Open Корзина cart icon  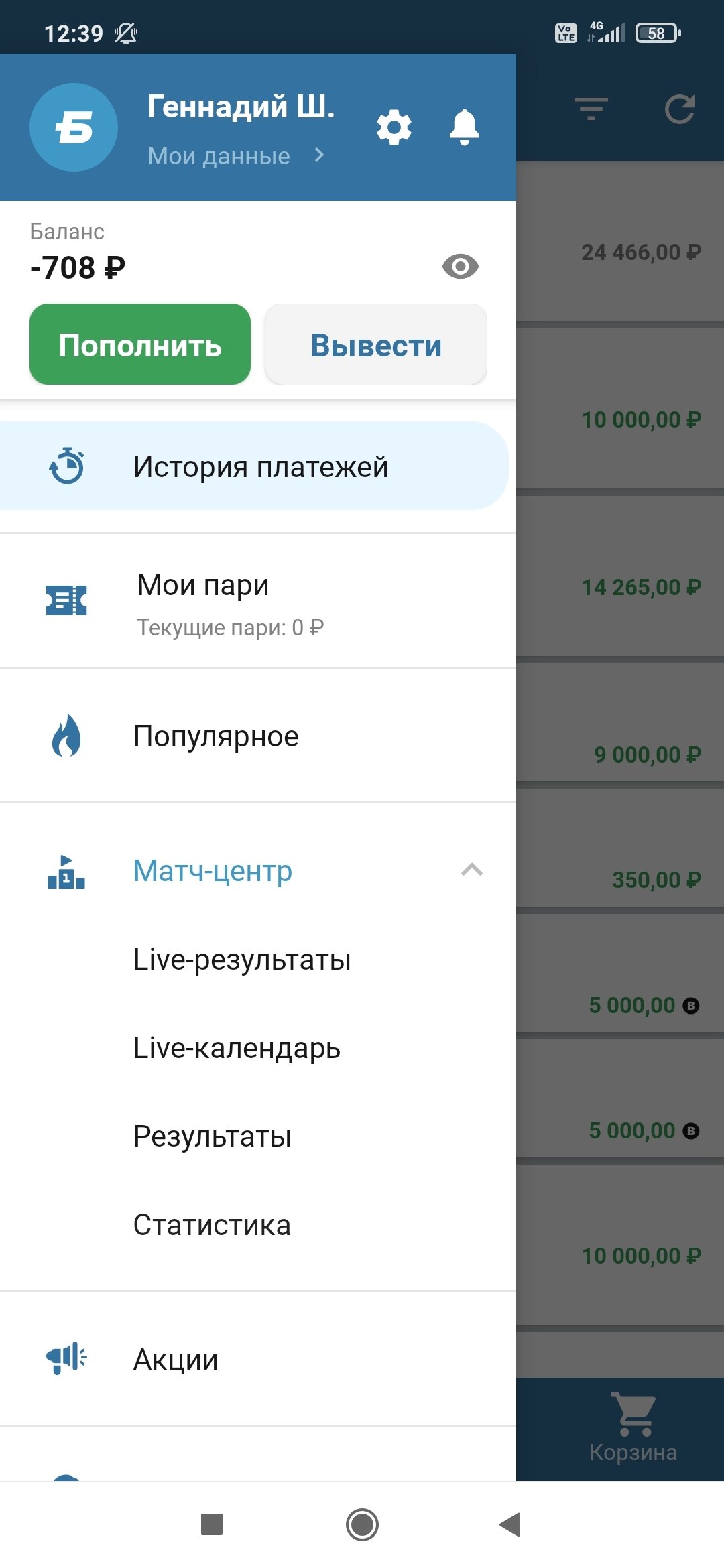(633, 1414)
